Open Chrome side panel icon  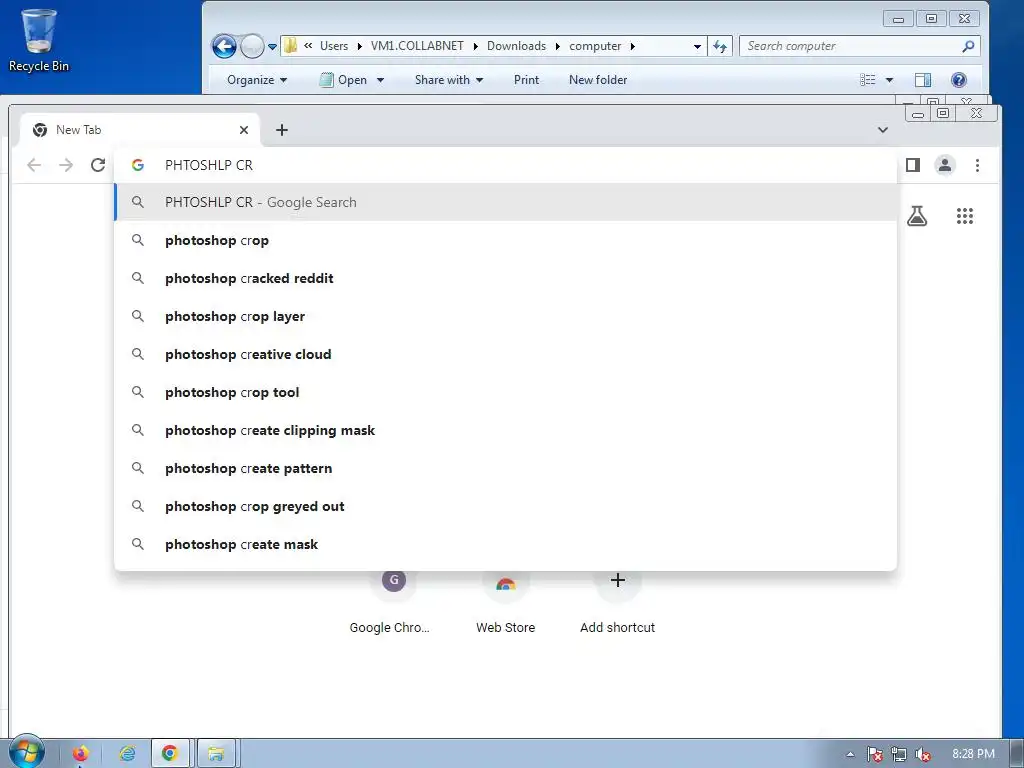913,165
